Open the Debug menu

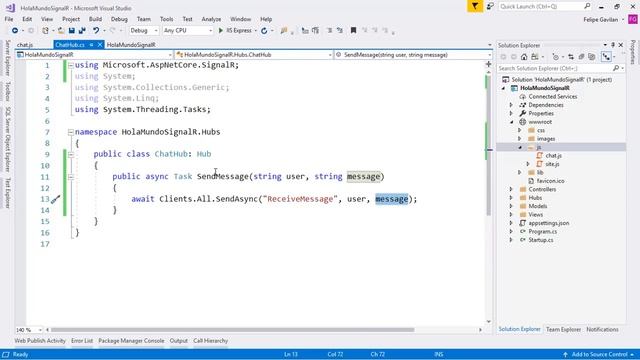(x=119, y=19)
